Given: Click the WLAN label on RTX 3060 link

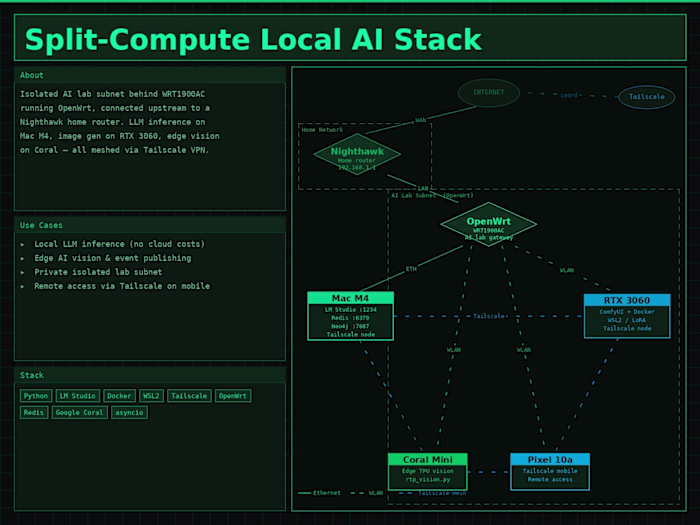Looking at the screenshot, I should (567, 270).
